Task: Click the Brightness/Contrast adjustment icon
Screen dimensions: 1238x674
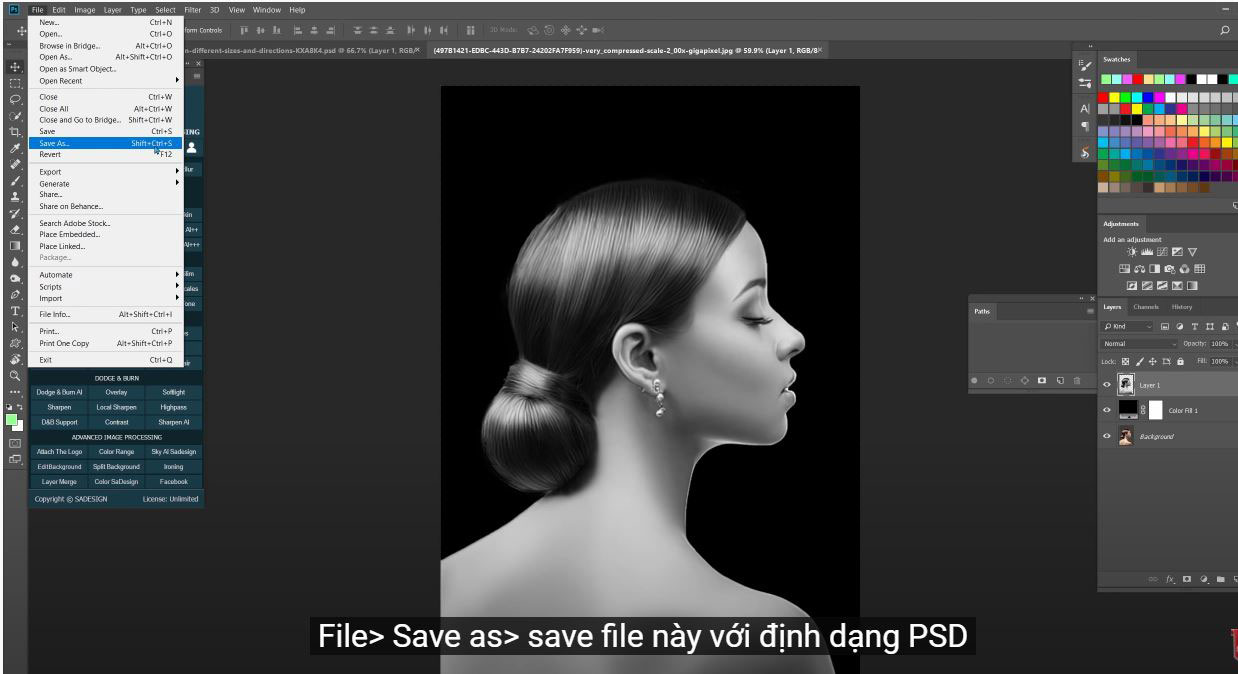Action: click(x=1131, y=252)
